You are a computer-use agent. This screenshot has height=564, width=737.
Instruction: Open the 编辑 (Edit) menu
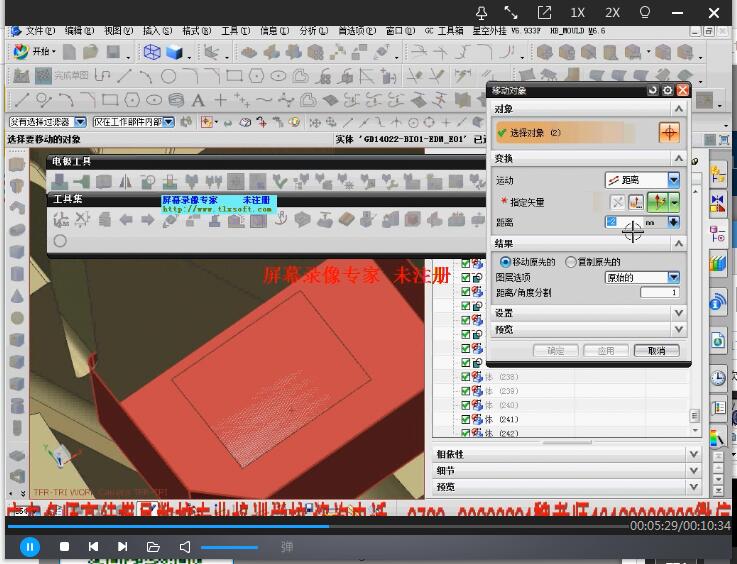click(x=79, y=31)
